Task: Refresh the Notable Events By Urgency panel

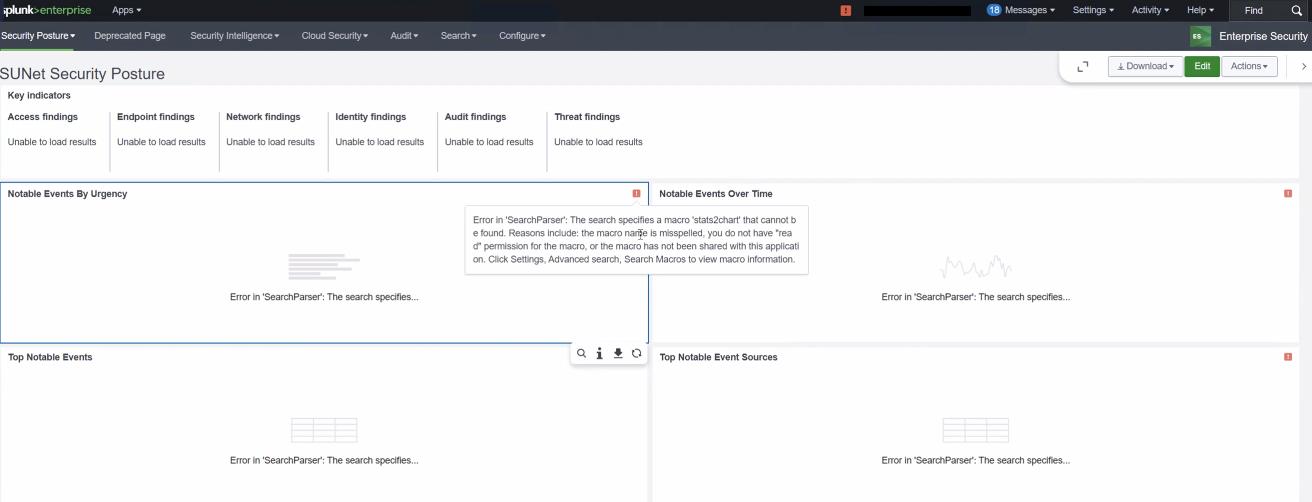Action: pyautogui.click(x=636, y=353)
